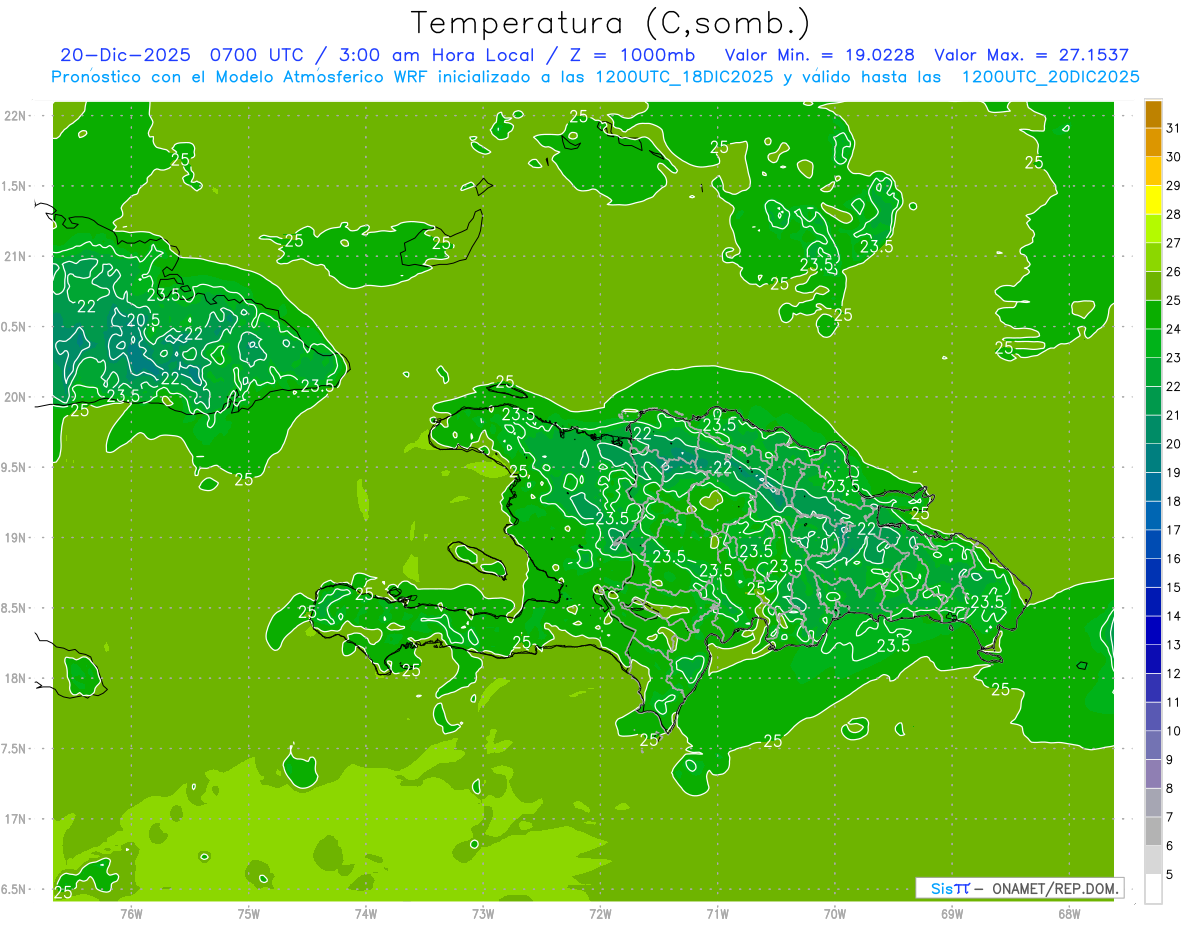Viewport: 1200px width, 927px height.
Task: Click the "76W" longitude axis label
Action: (131, 913)
